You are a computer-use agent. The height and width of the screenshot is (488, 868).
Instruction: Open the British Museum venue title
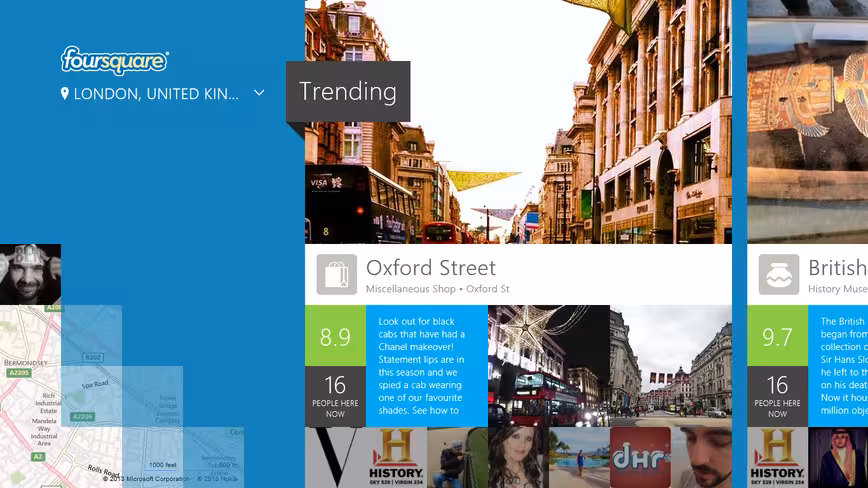pos(838,268)
